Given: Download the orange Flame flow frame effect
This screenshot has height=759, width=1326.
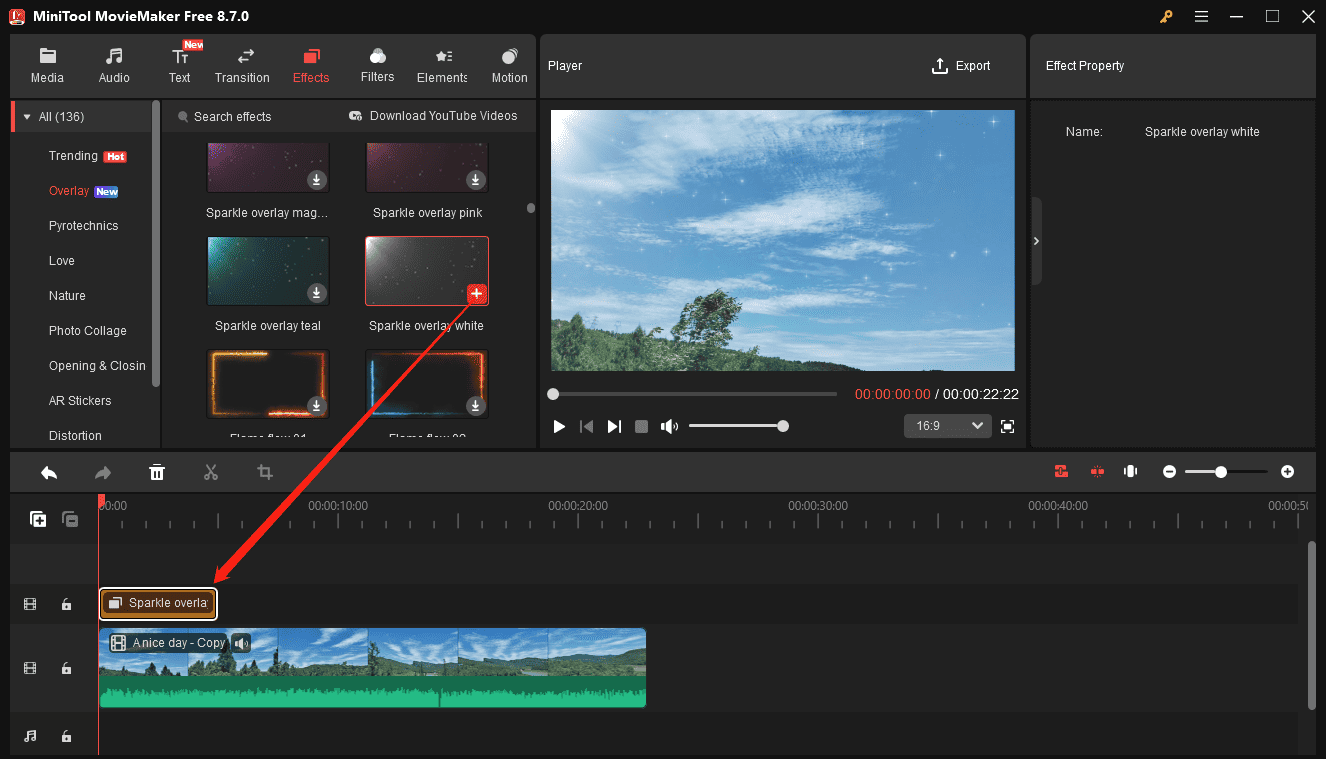Looking at the screenshot, I should [316, 405].
